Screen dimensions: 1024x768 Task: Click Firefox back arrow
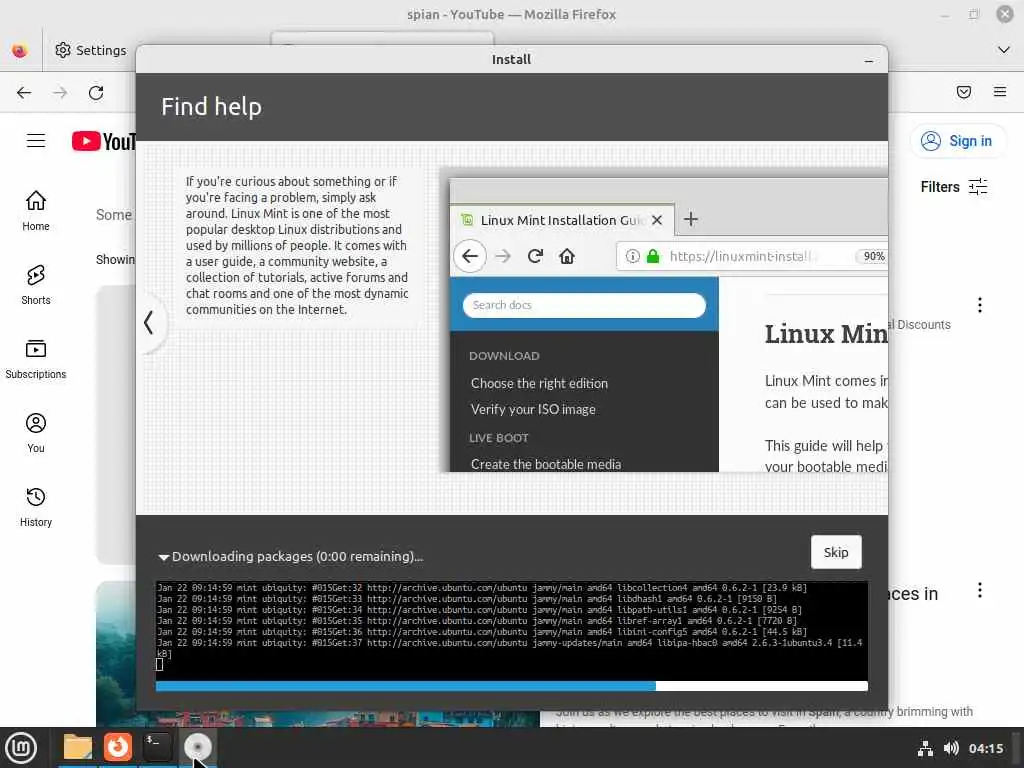click(24, 93)
